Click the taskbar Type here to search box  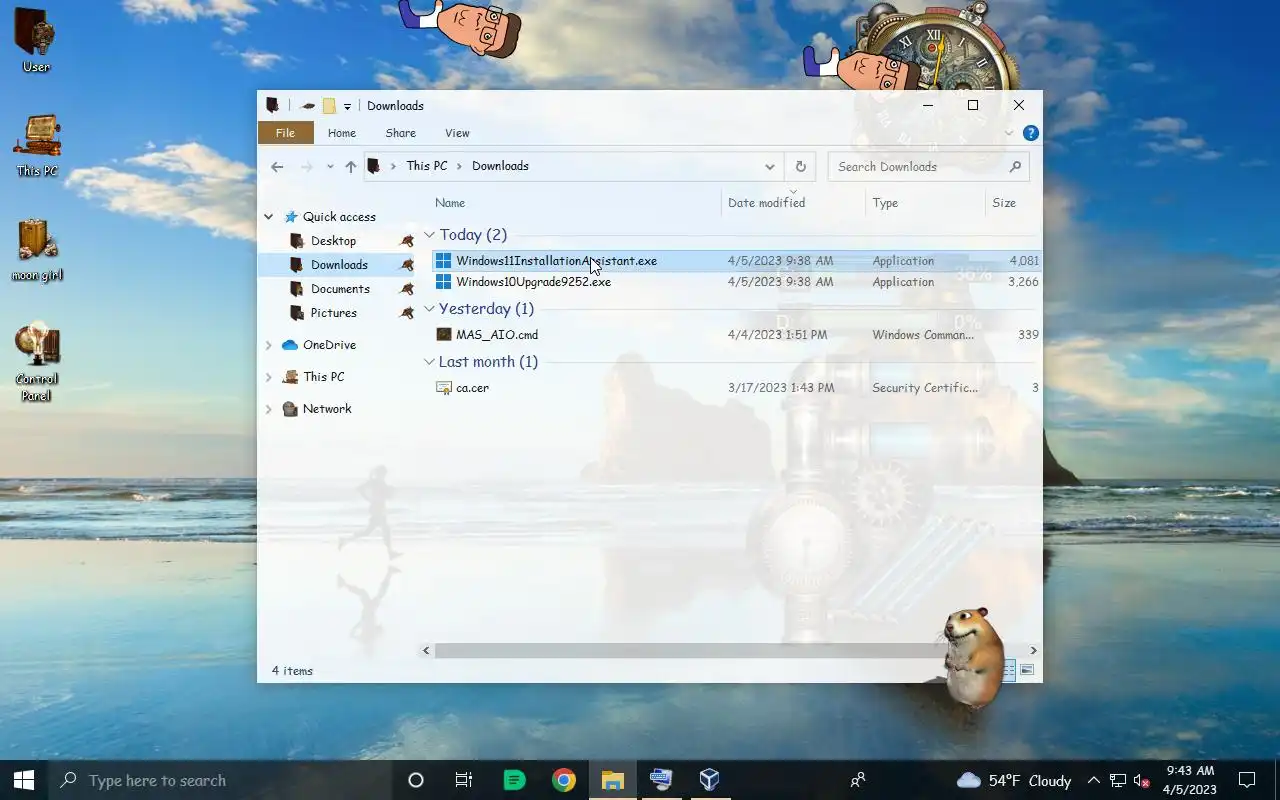(220, 780)
